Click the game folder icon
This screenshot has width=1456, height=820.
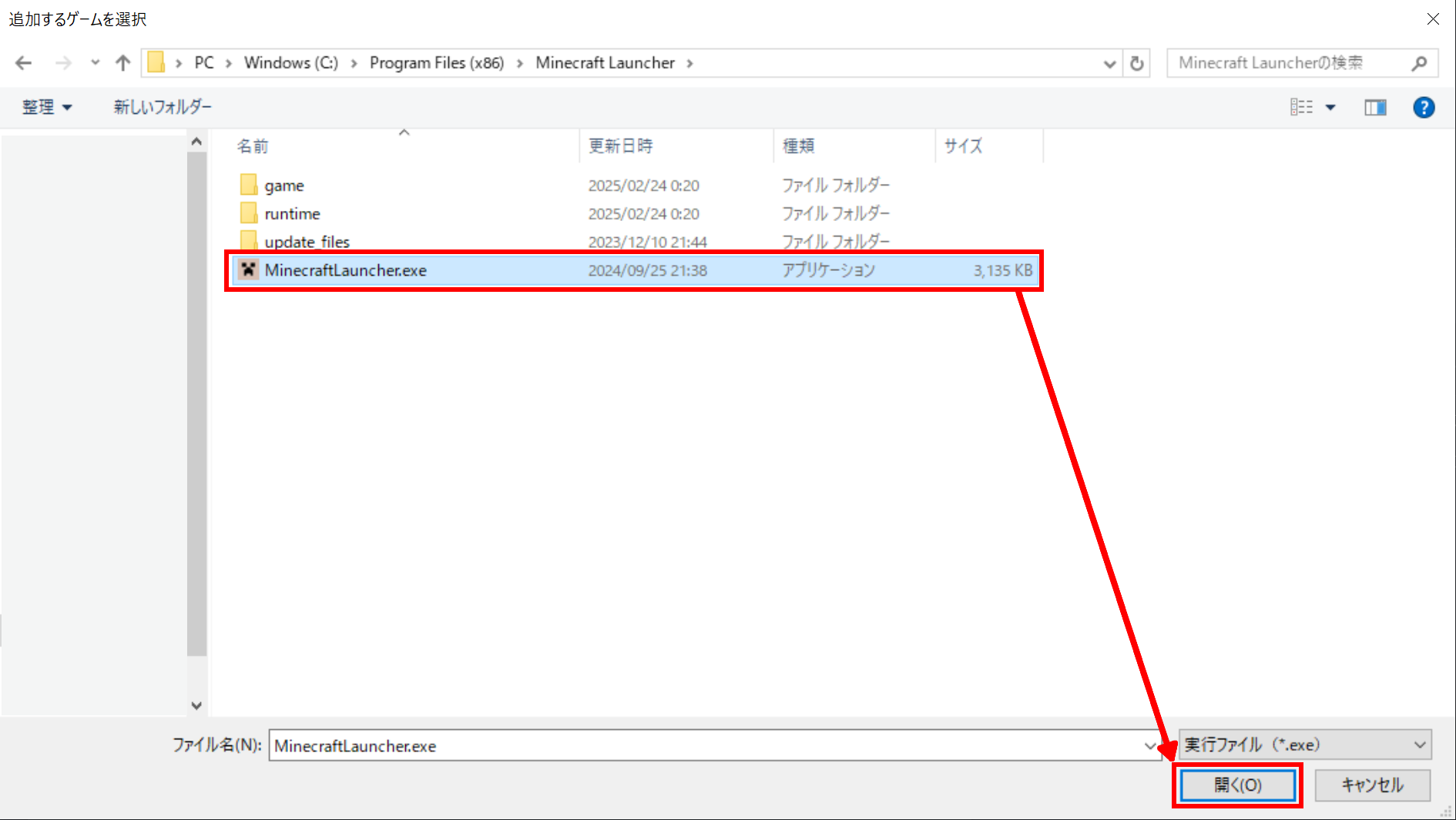248,185
